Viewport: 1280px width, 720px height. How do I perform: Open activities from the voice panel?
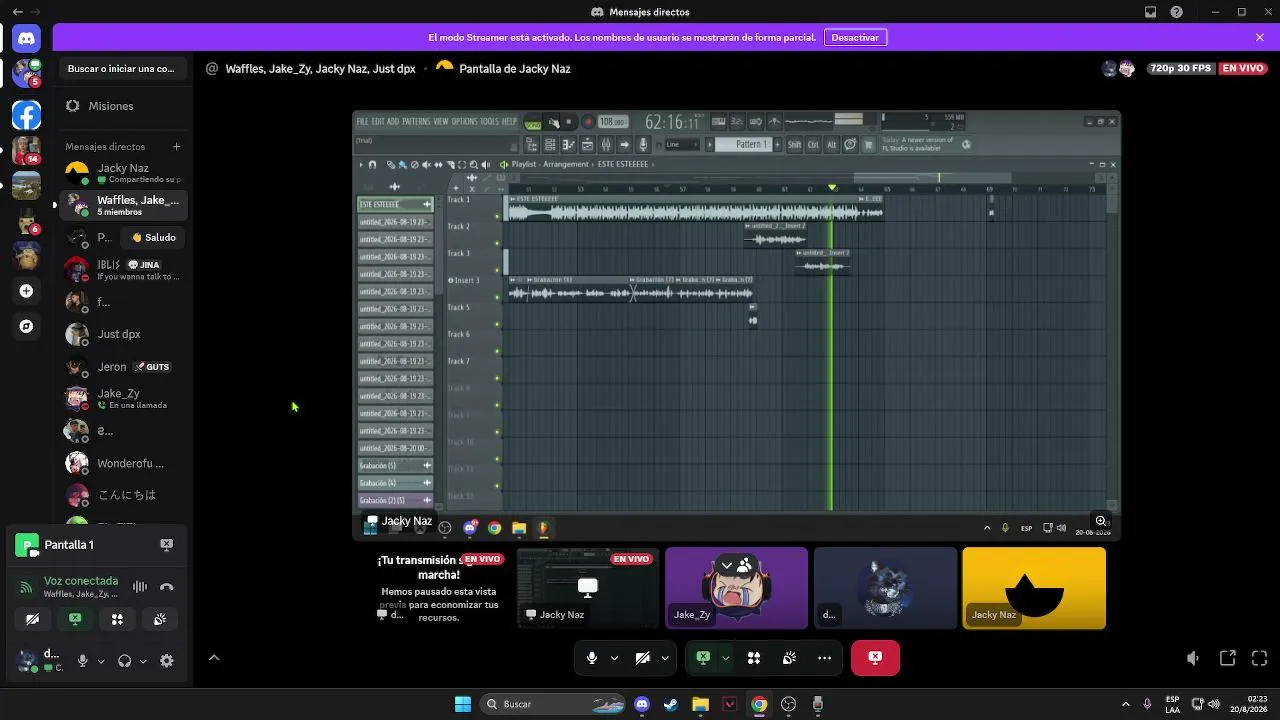coord(117,619)
